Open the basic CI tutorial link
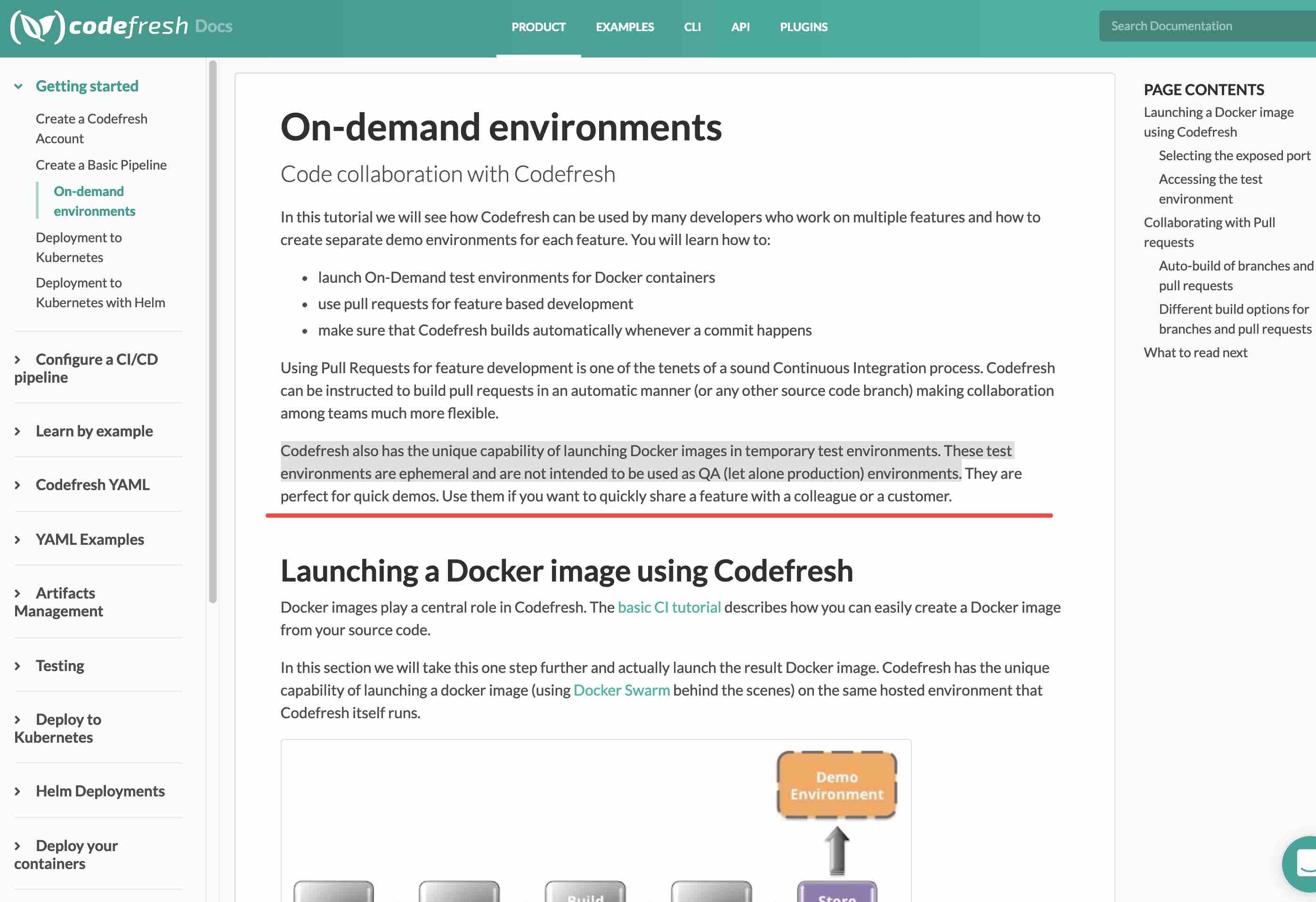The width and height of the screenshot is (1316, 902). tap(669, 607)
